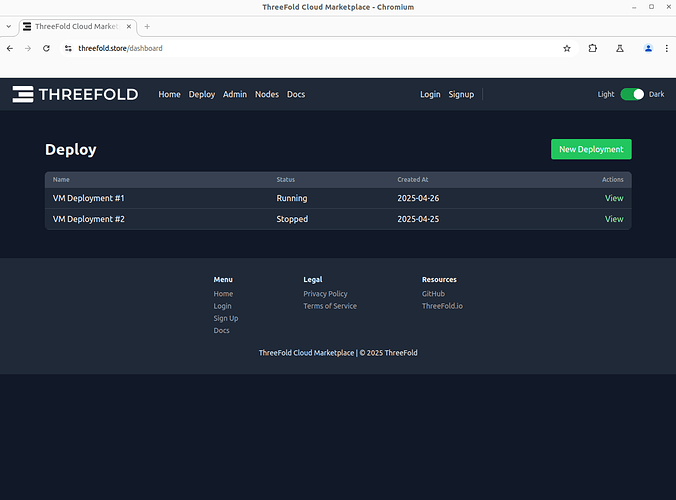Click the Resources footer heading
The image size is (676, 500).
coord(439,280)
